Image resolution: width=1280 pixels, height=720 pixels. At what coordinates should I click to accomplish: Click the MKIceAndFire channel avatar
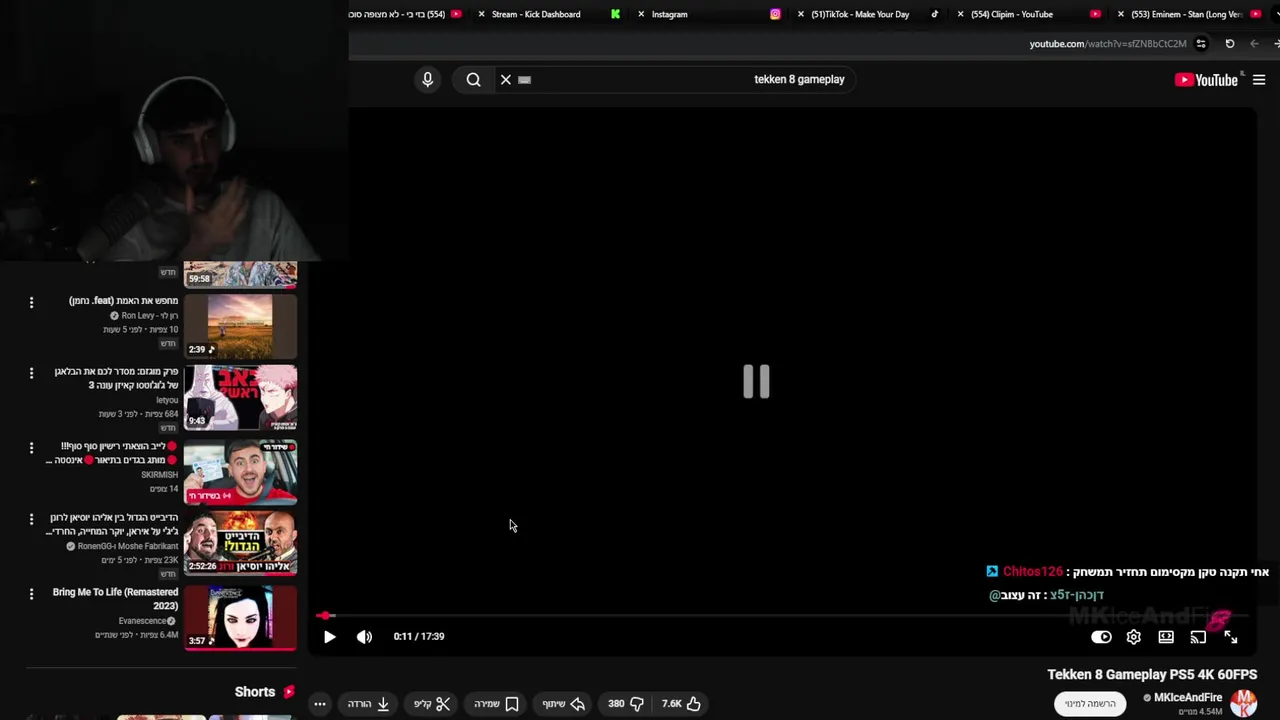coord(1244,703)
